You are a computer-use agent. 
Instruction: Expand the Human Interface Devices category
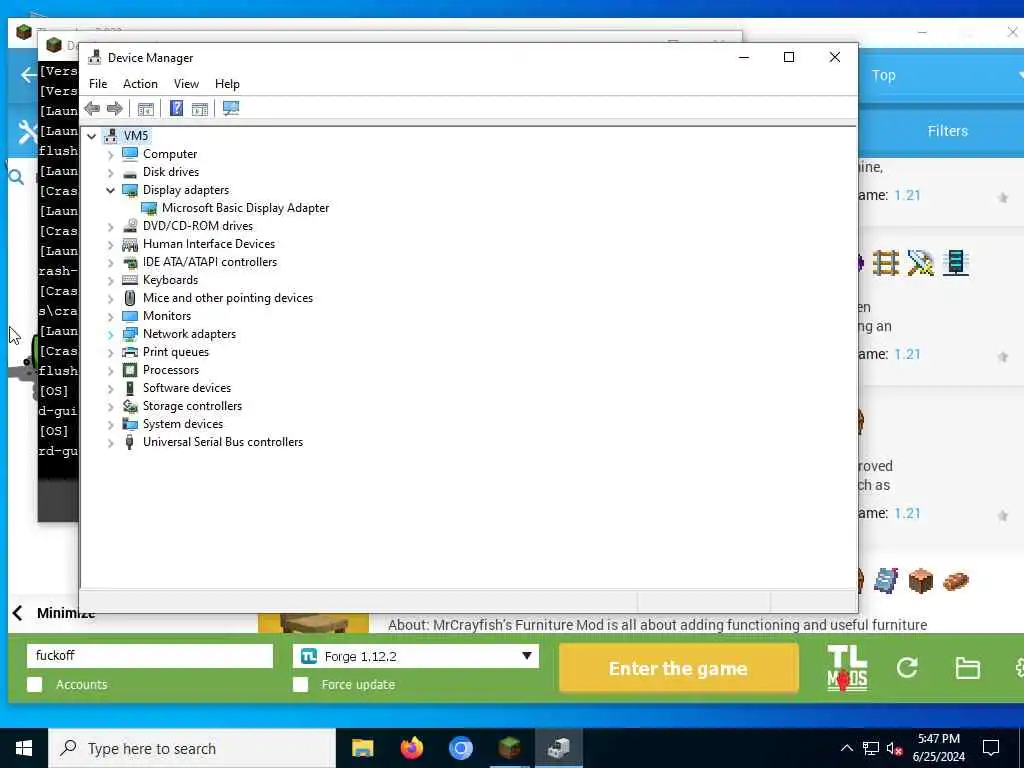110,245
